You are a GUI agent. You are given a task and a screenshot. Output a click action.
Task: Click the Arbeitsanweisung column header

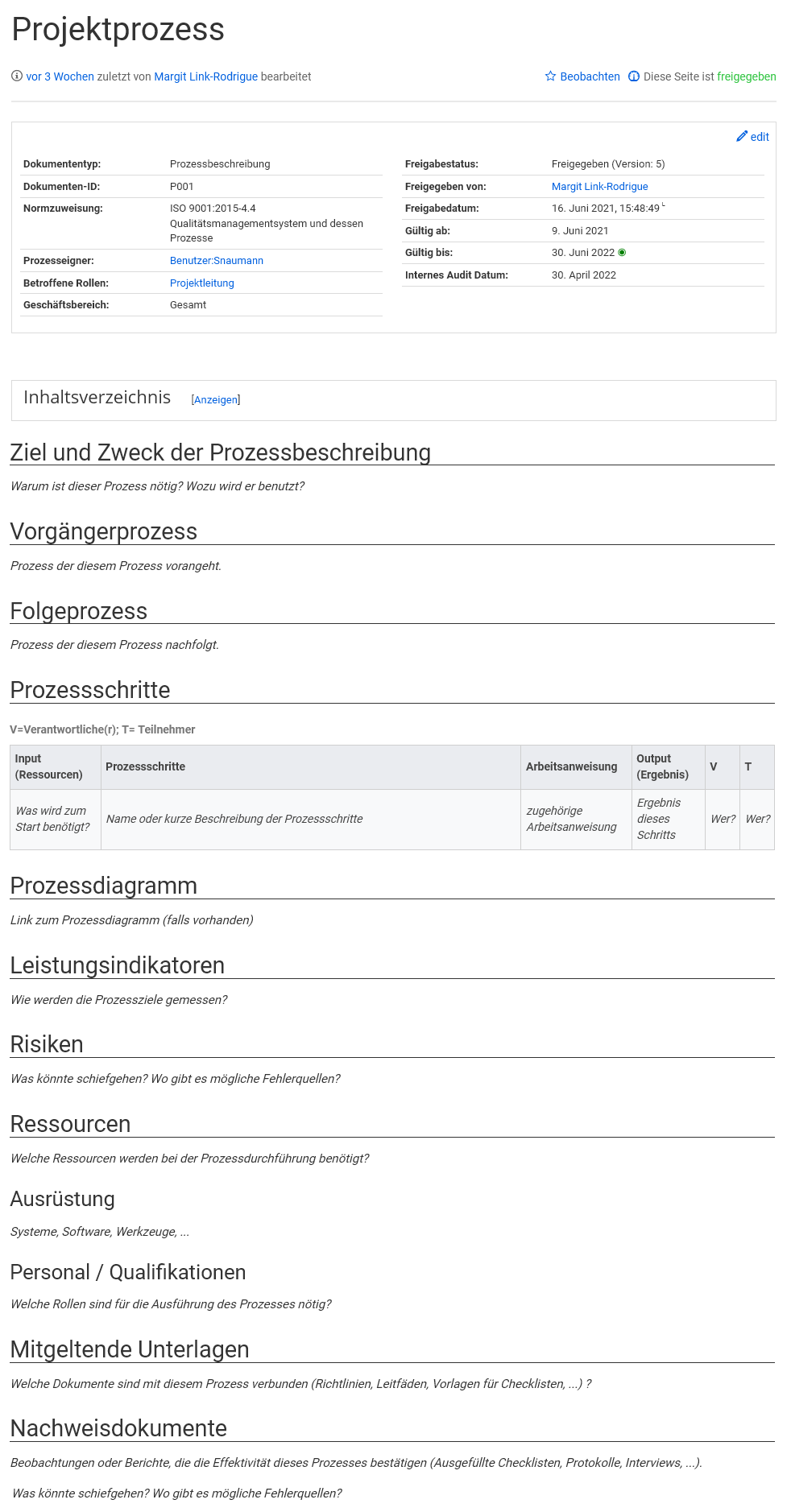click(571, 766)
